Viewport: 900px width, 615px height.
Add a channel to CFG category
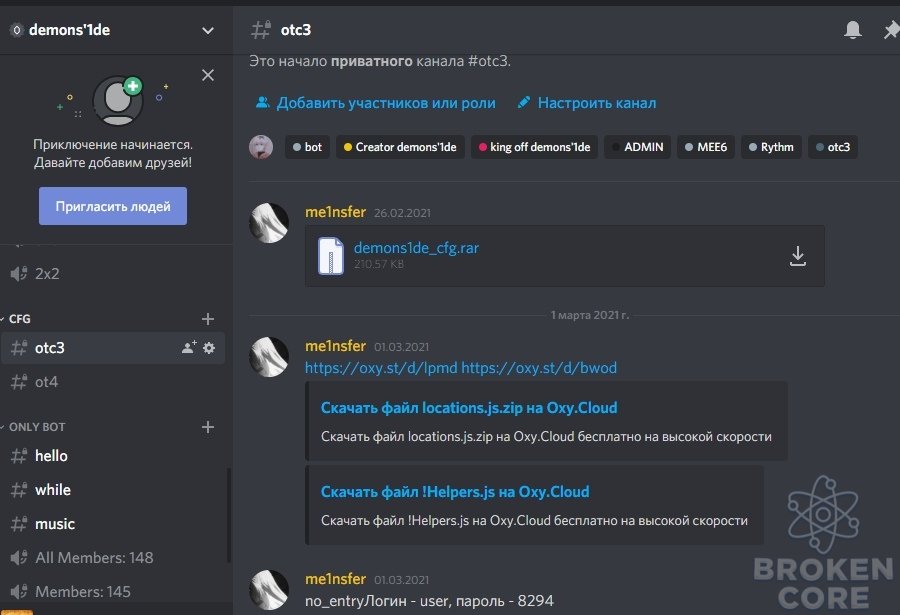click(208, 319)
